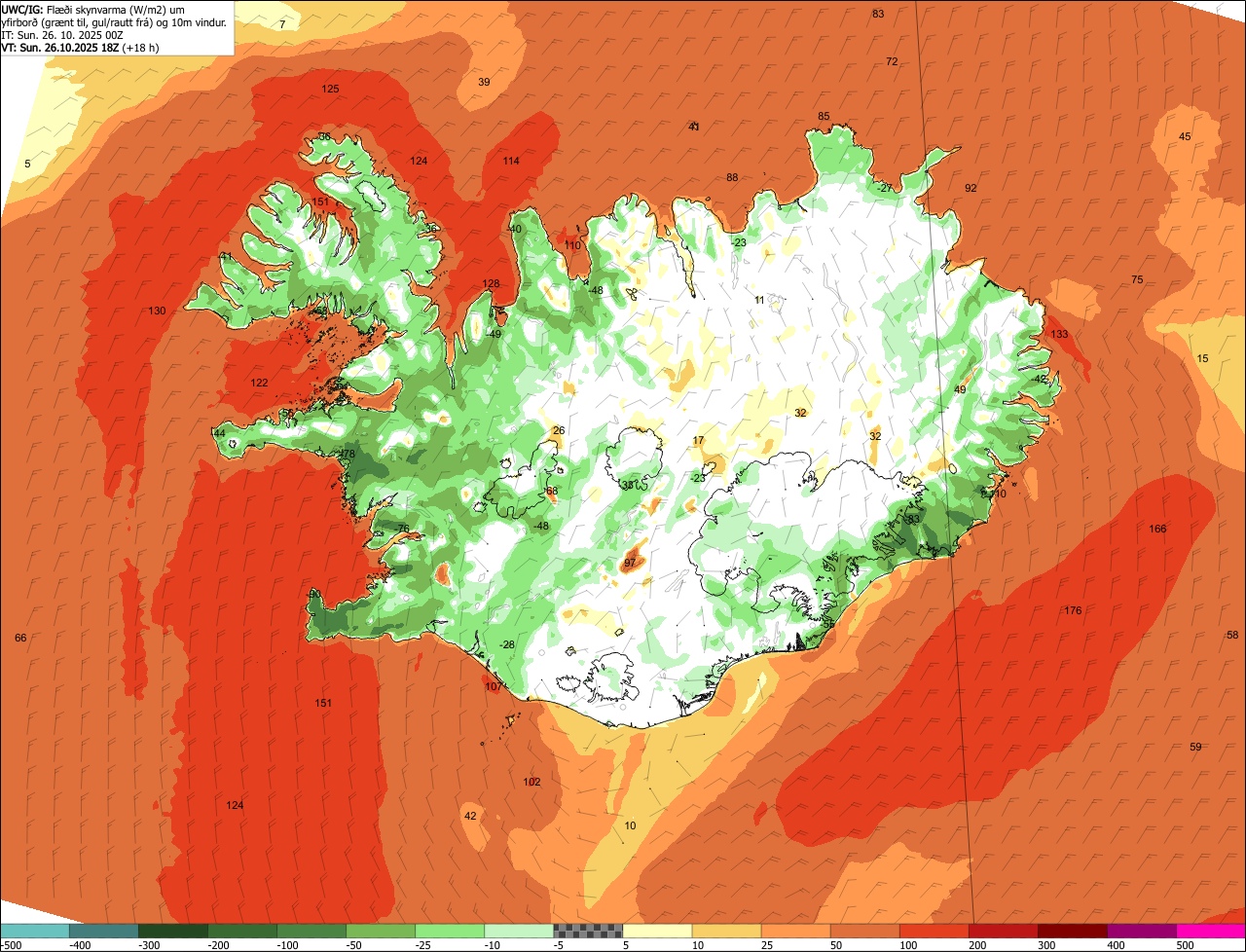This screenshot has width=1246, height=952.
Task: Click the flux value 75 east of Iceland
Action: (1137, 279)
